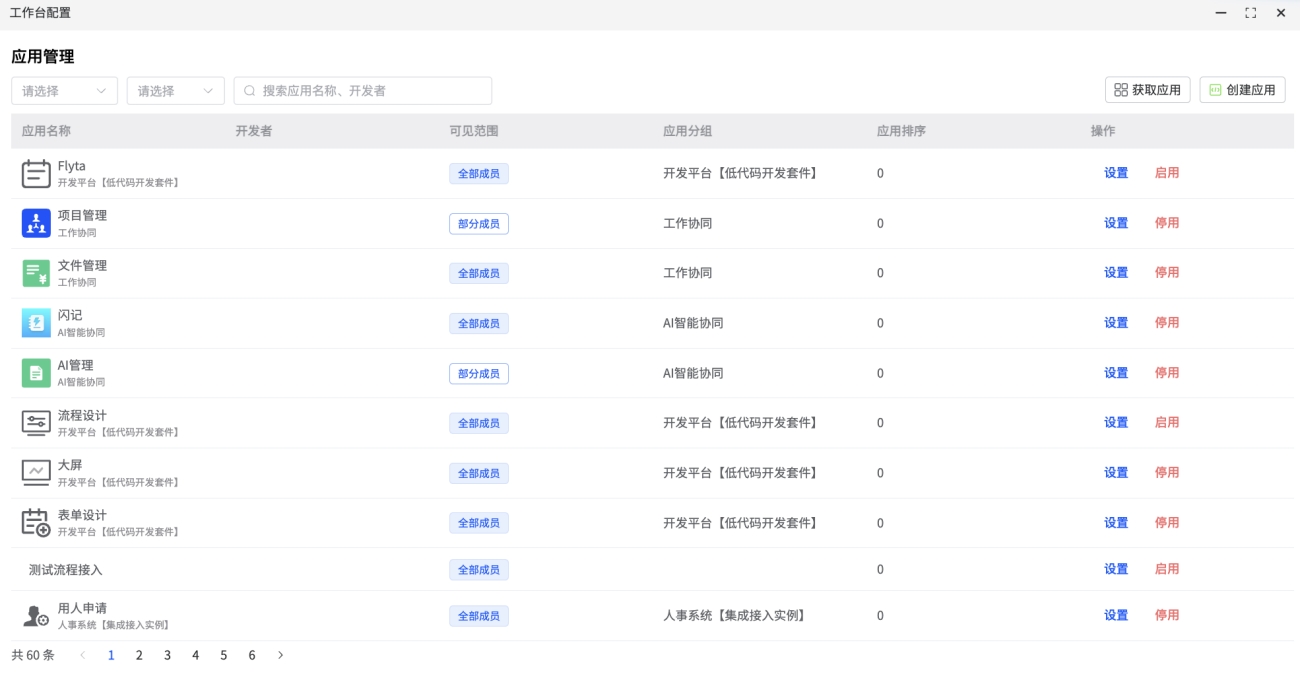Click 停用 for 用人申请
The height and width of the screenshot is (688, 1301).
pos(1167,615)
